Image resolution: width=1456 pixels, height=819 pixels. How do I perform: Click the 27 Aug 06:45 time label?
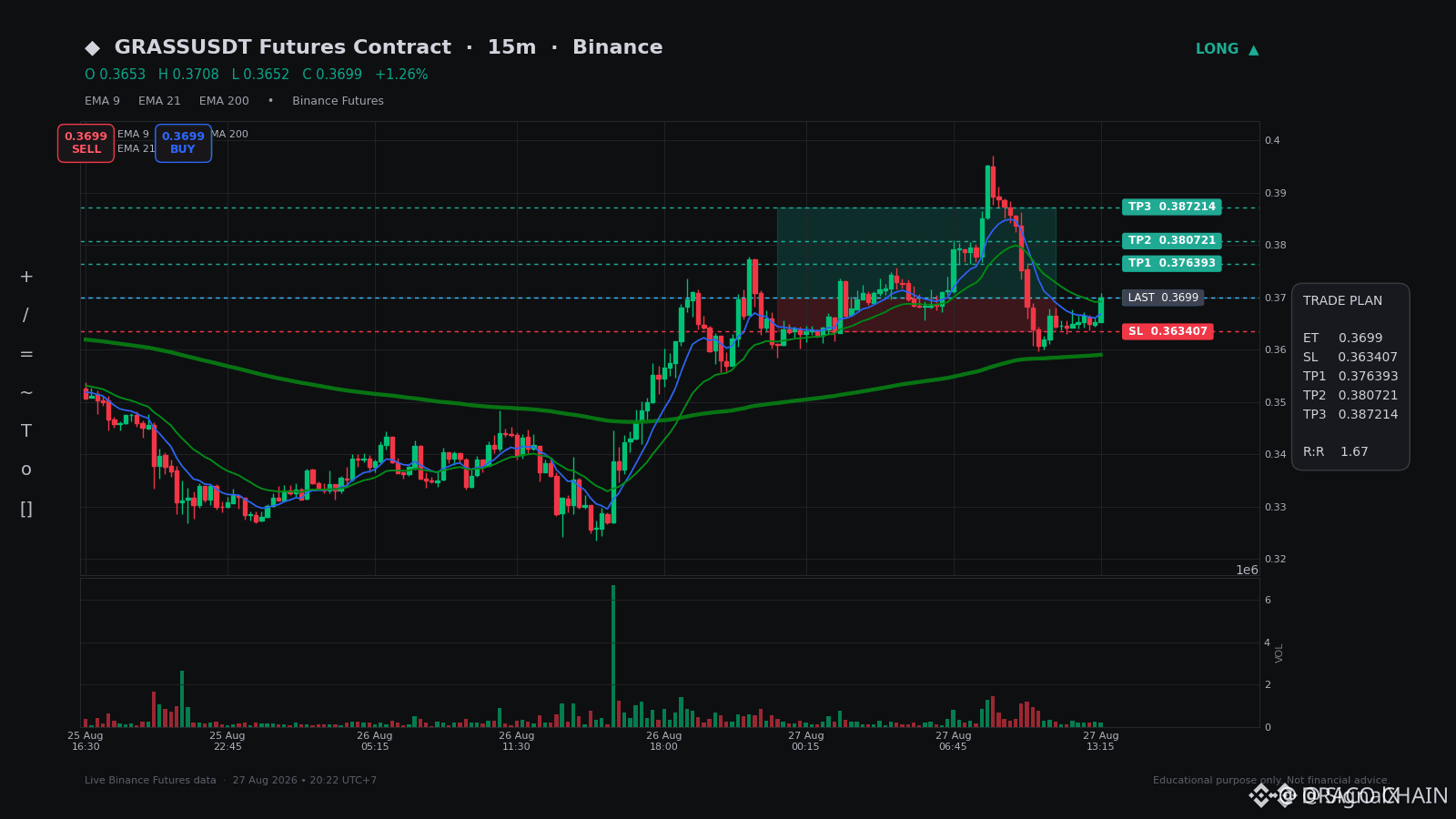[x=954, y=741]
